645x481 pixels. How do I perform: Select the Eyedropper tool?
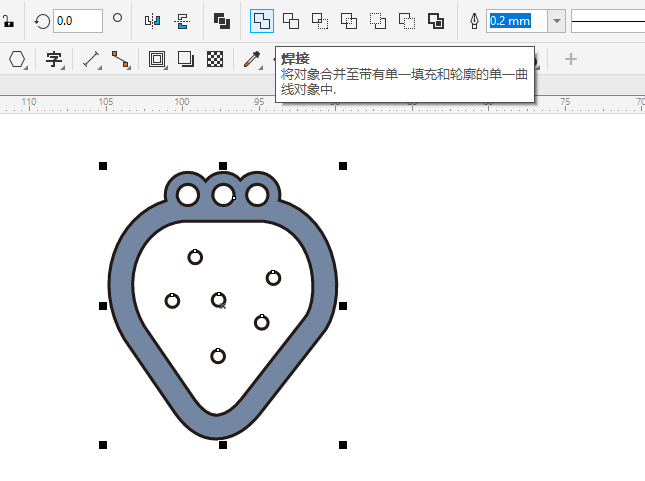pos(252,59)
